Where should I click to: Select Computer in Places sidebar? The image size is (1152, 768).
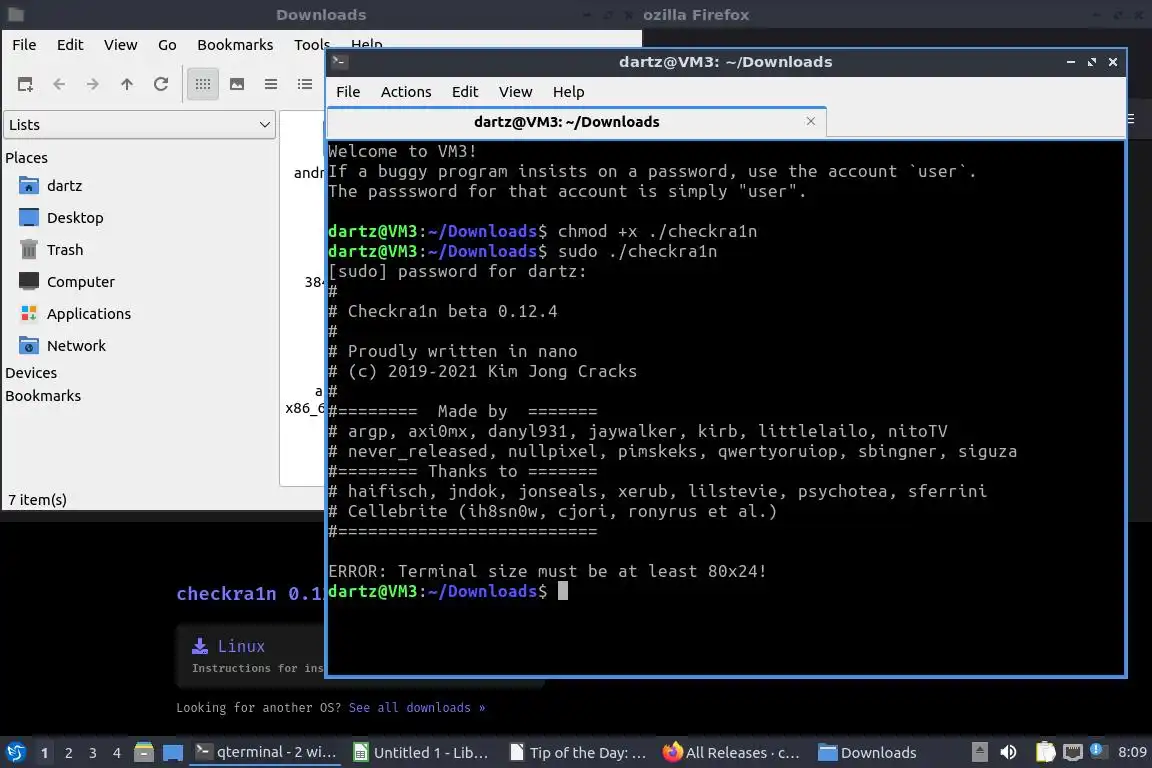(x=81, y=282)
